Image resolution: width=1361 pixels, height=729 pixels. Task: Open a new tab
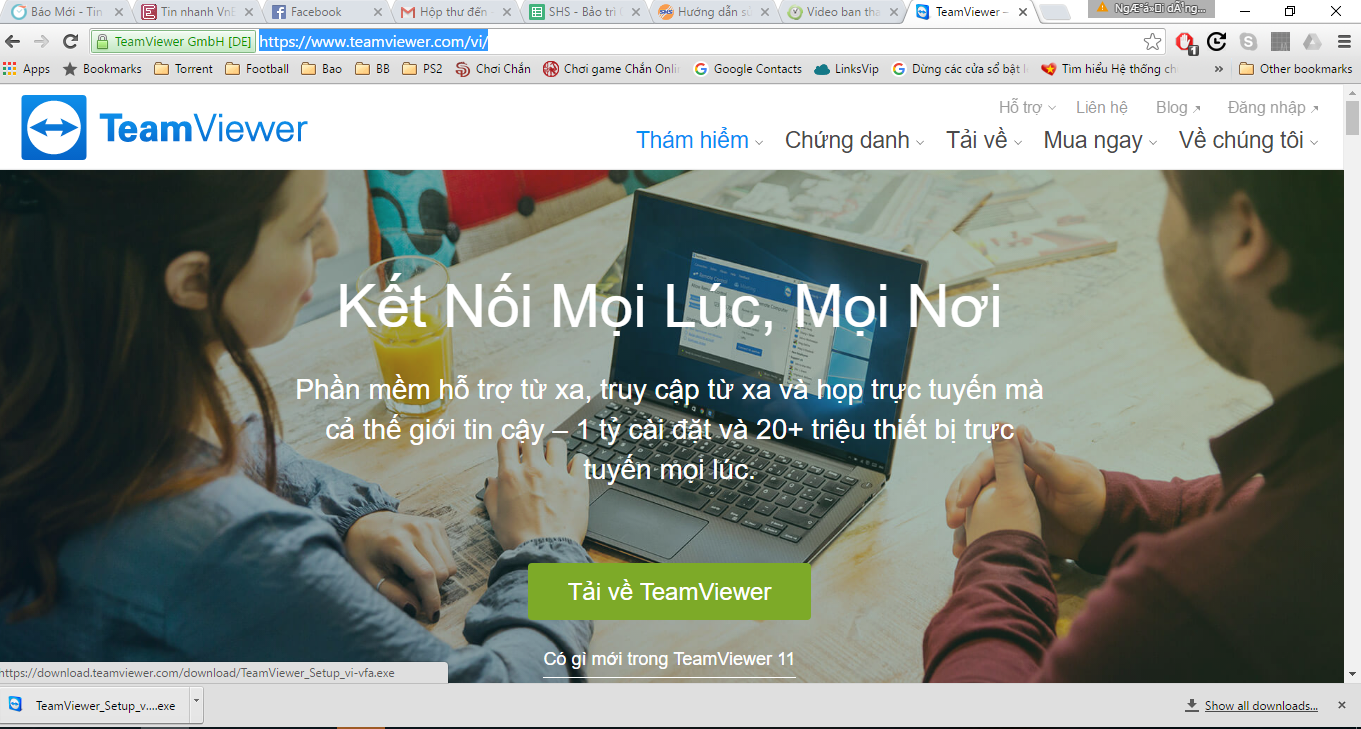1054,12
